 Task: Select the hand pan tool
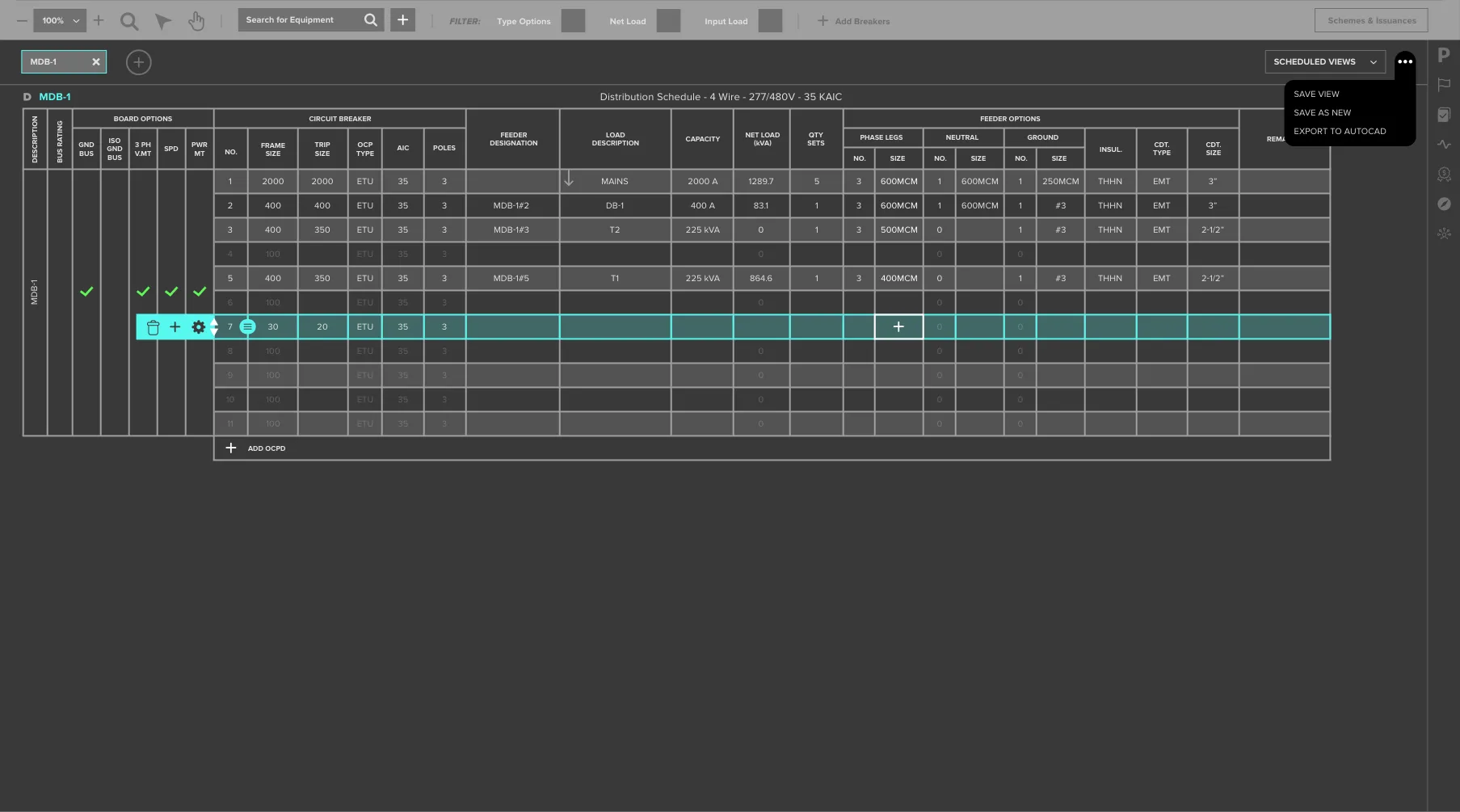(x=196, y=21)
